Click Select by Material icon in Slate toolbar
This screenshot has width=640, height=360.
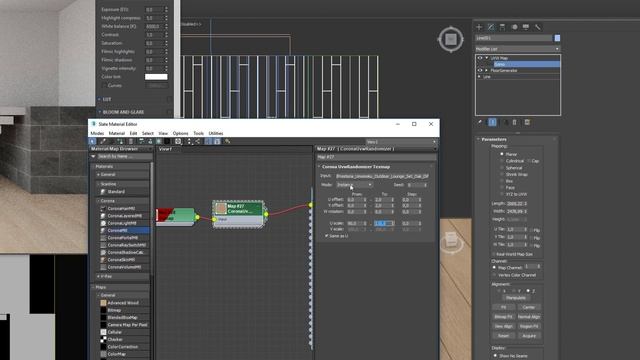pos(227,141)
